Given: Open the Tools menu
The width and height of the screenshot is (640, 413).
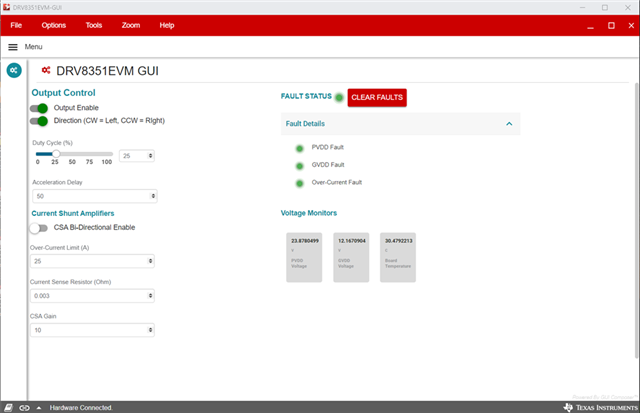Looking at the screenshot, I should coord(93,25).
